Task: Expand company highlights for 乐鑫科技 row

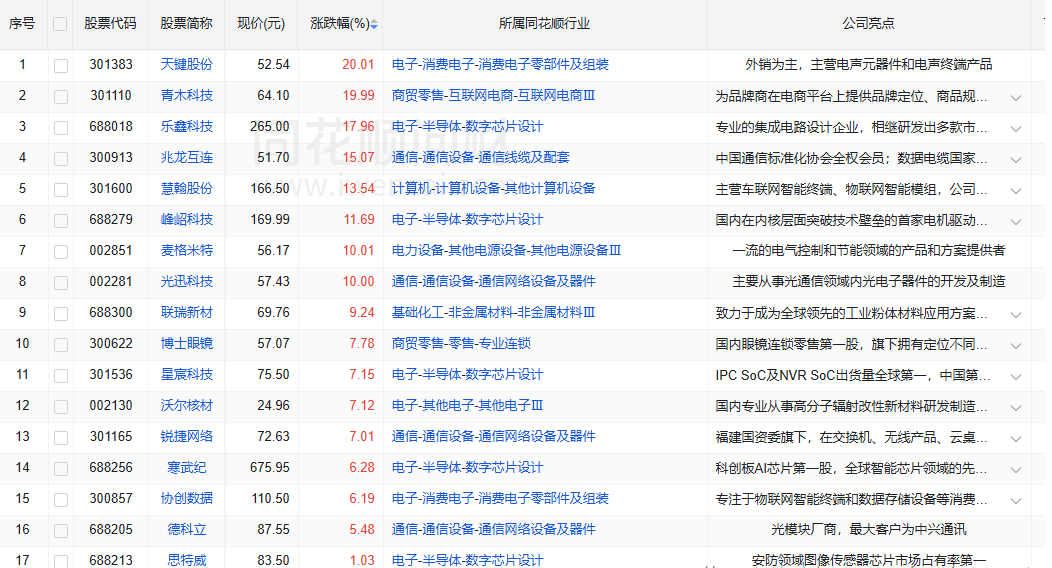Action: pos(1016,128)
